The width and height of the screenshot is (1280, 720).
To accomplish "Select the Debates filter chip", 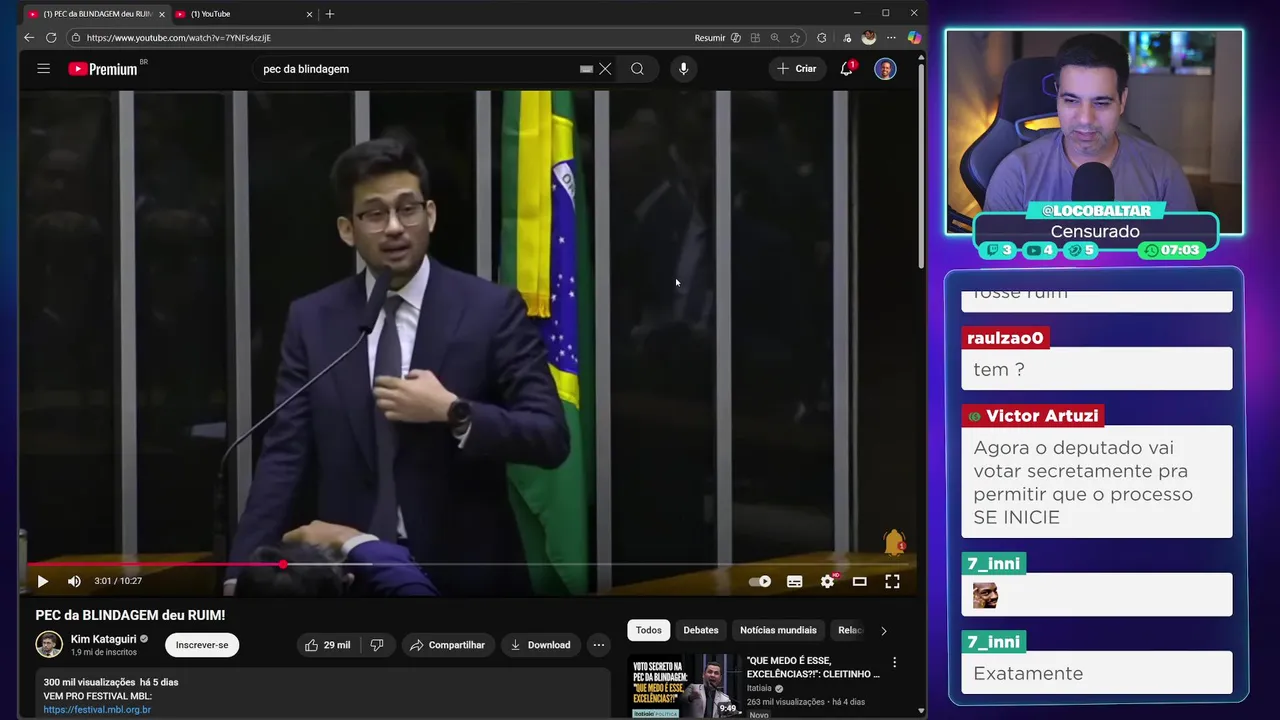I will pyautogui.click(x=701, y=630).
